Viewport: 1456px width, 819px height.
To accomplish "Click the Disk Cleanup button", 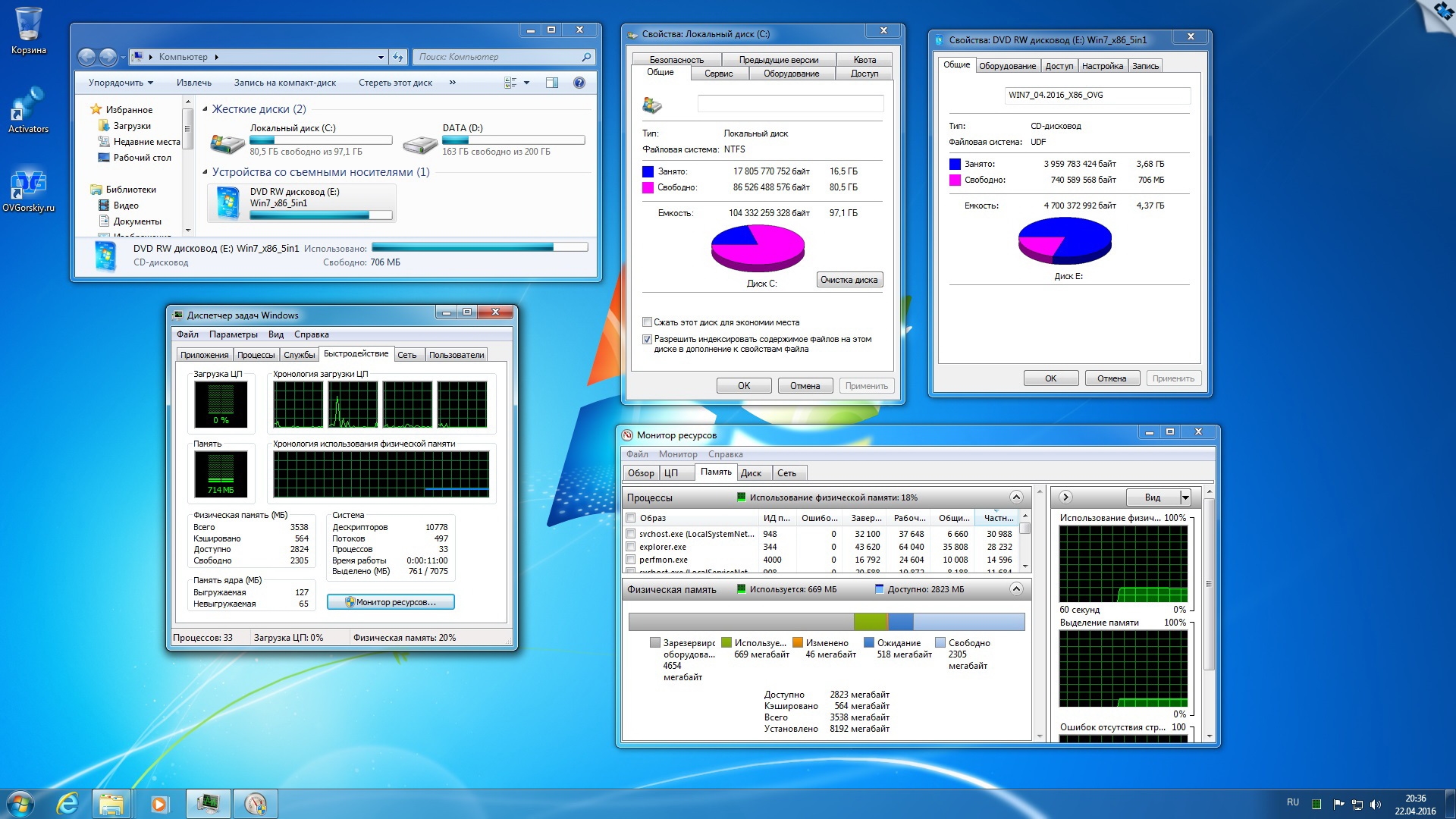I will point(849,280).
